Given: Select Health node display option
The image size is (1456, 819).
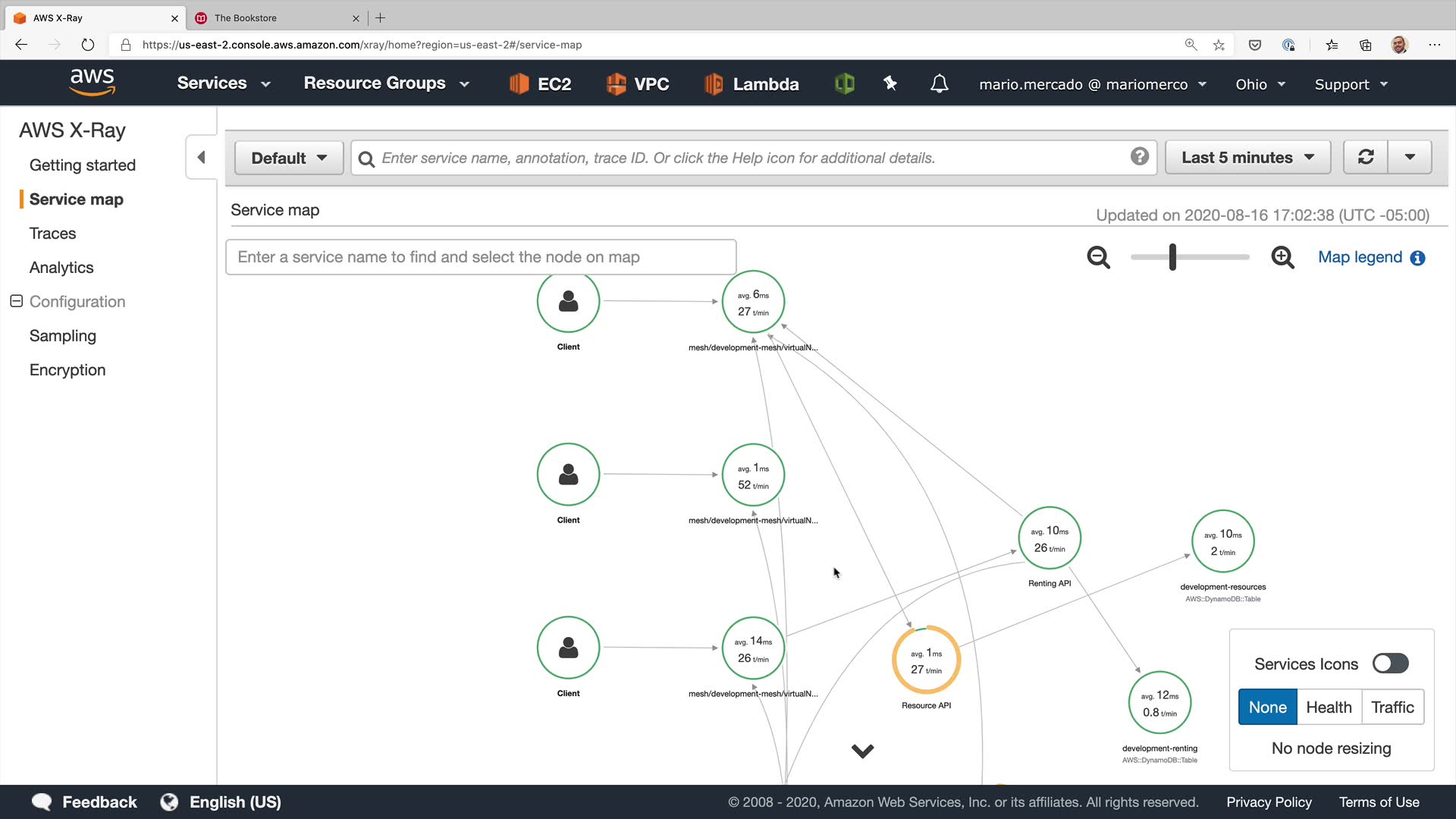Looking at the screenshot, I should click(x=1329, y=707).
